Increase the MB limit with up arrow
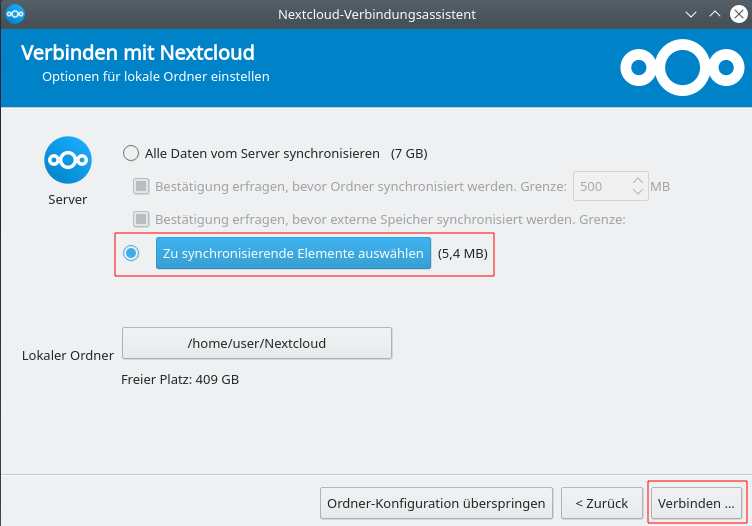The image size is (752, 526). 638,181
